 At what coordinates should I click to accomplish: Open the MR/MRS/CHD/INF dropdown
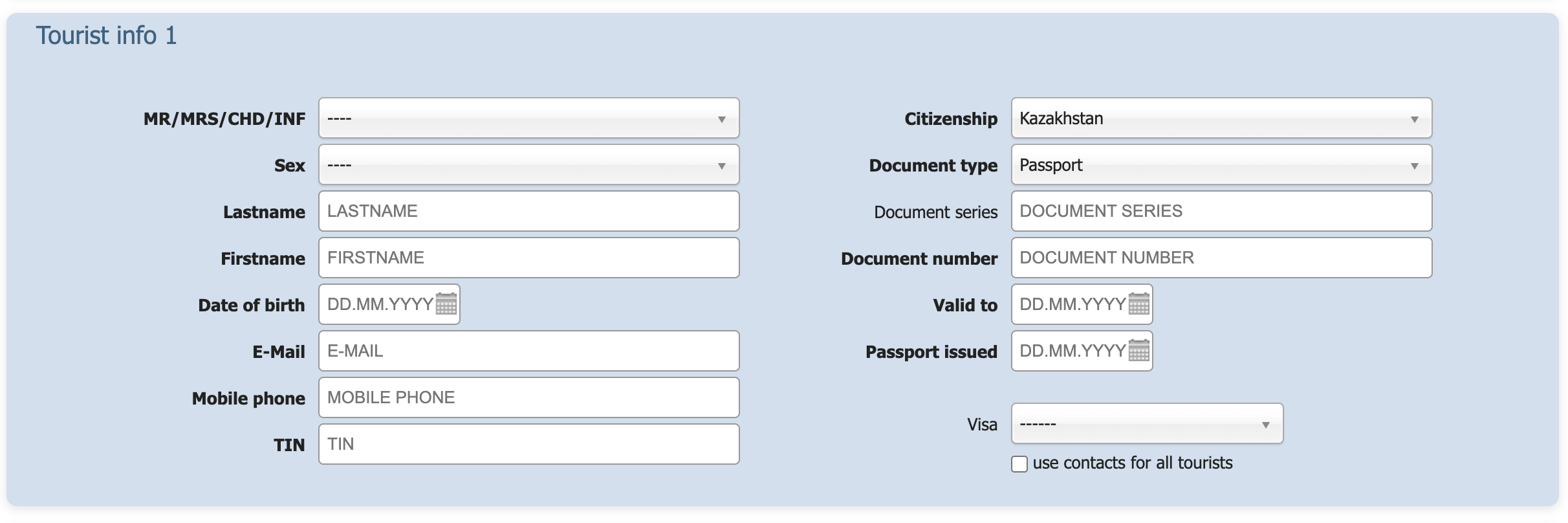pos(528,118)
